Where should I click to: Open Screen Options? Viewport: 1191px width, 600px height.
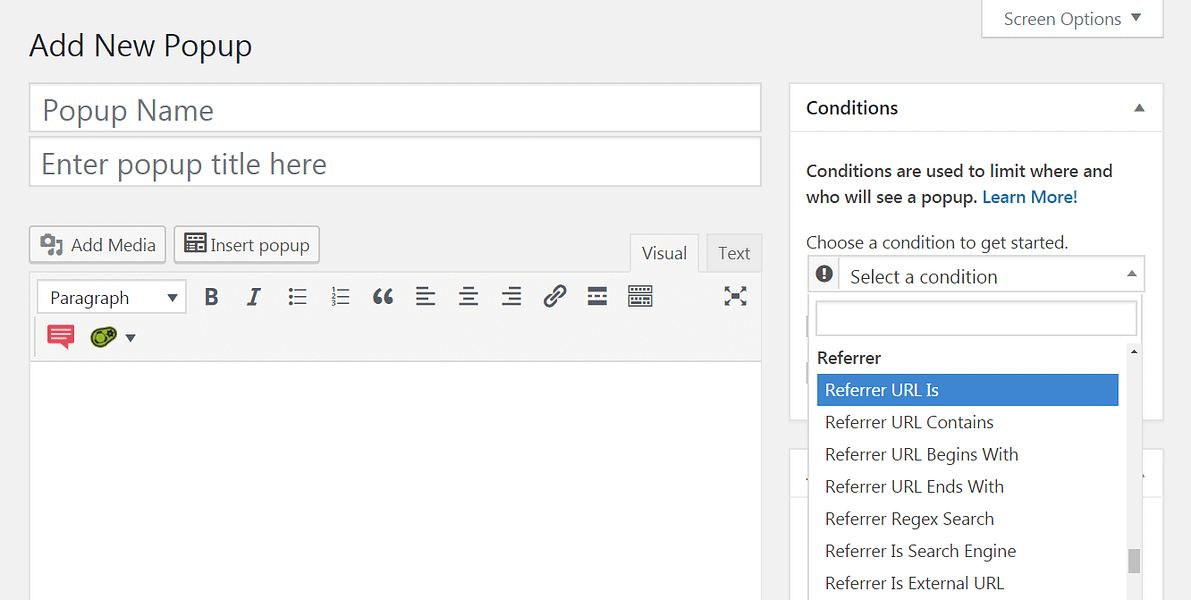pyautogui.click(x=1070, y=18)
